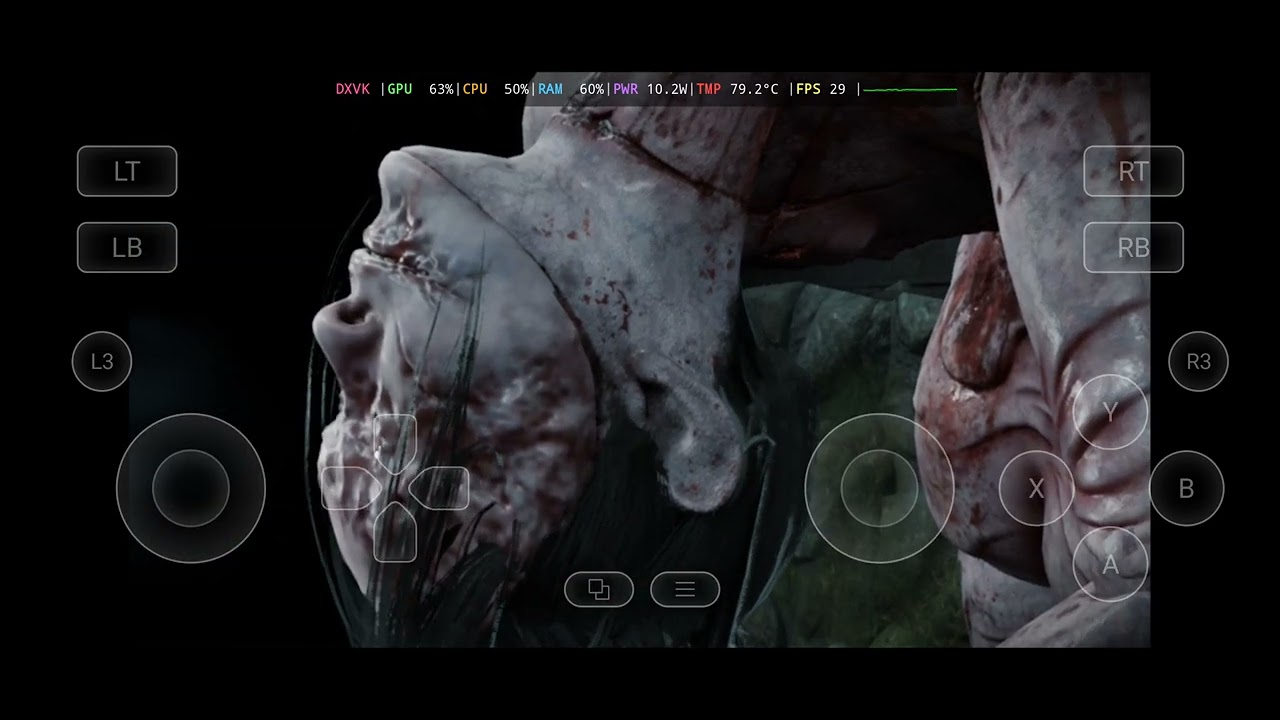Viewport: 1280px width, 720px height.
Task: Click the DXVK label in overlay
Action: coord(353,89)
